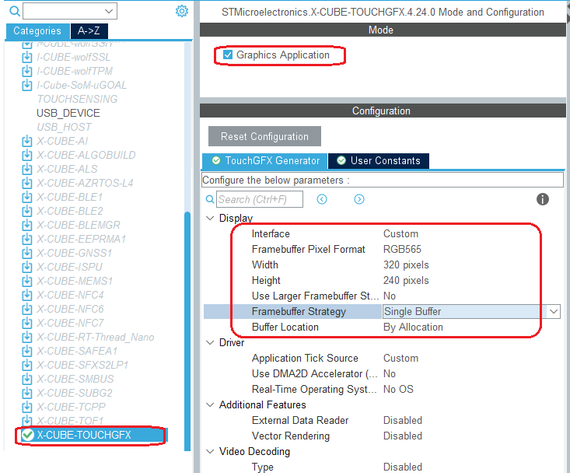
Task: Switch to the Categories tab
Action: [37, 31]
